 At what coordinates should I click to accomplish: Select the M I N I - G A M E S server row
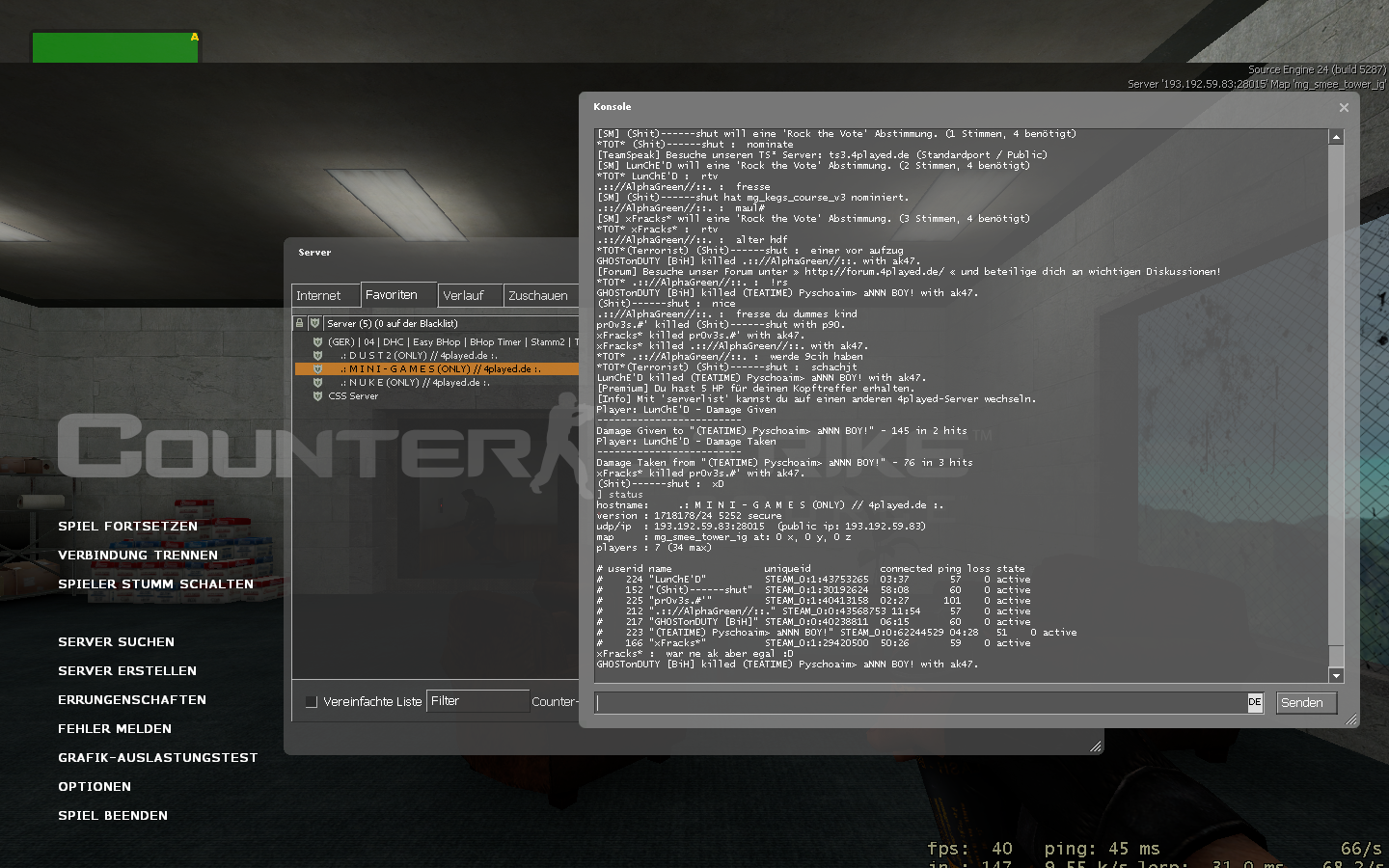tap(437, 368)
